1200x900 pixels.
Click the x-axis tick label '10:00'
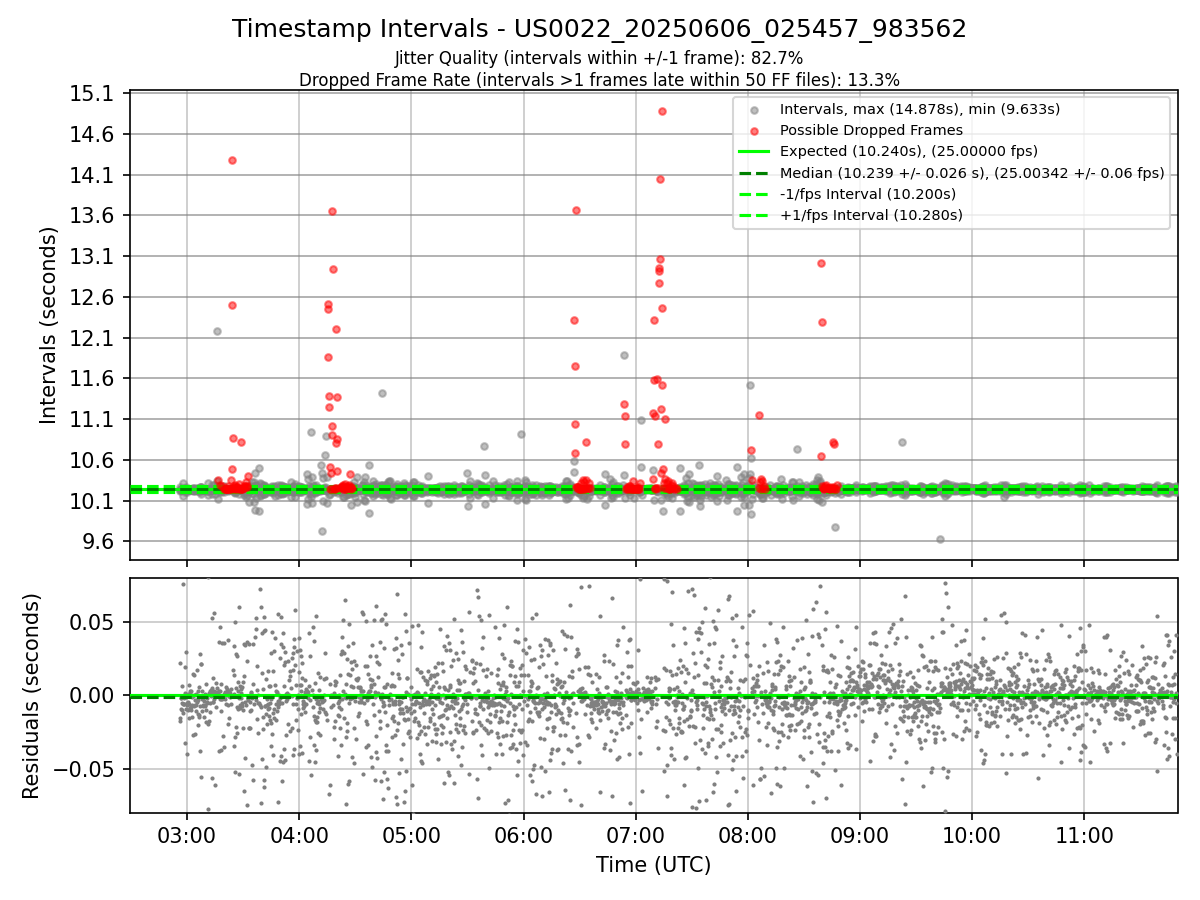tap(972, 834)
